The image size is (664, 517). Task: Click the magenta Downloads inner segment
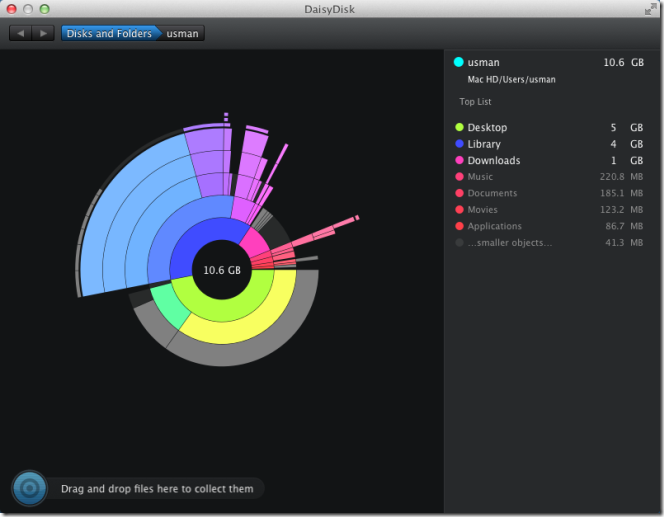click(x=255, y=243)
